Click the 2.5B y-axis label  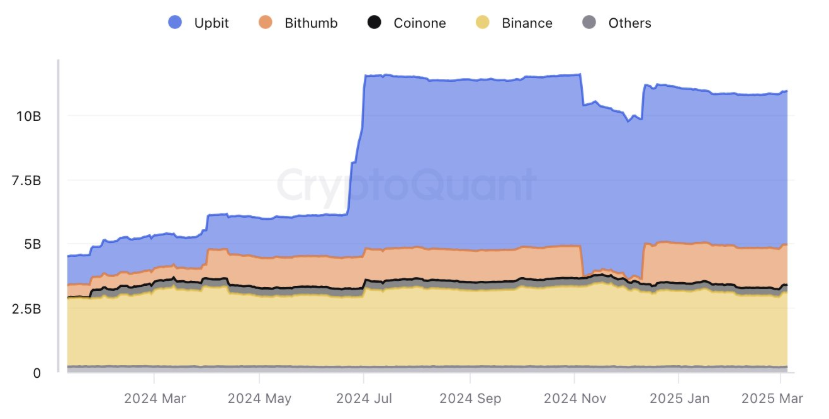pos(25,309)
